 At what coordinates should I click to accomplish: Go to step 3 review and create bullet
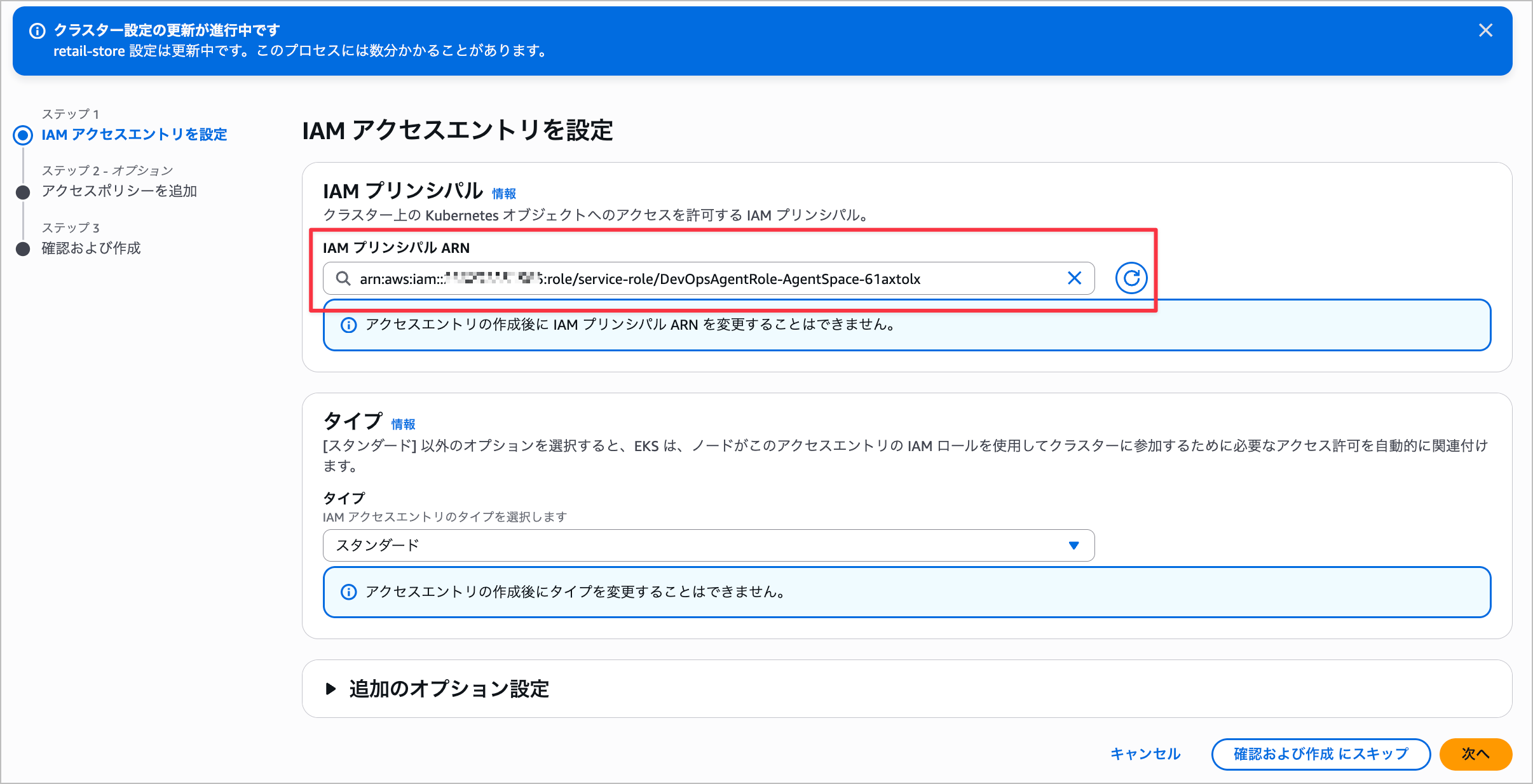(23, 248)
